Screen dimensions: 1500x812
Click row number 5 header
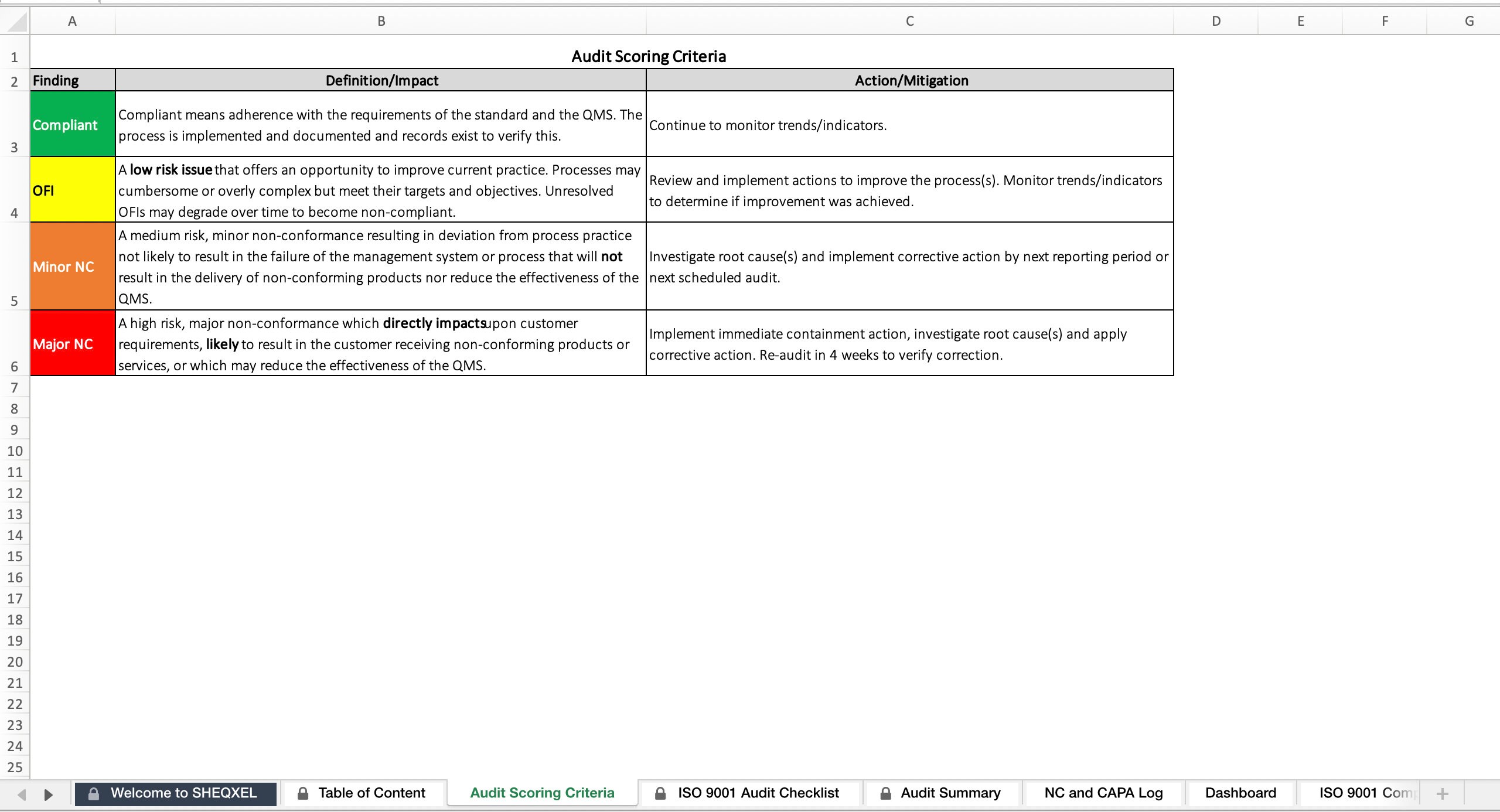[15, 301]
